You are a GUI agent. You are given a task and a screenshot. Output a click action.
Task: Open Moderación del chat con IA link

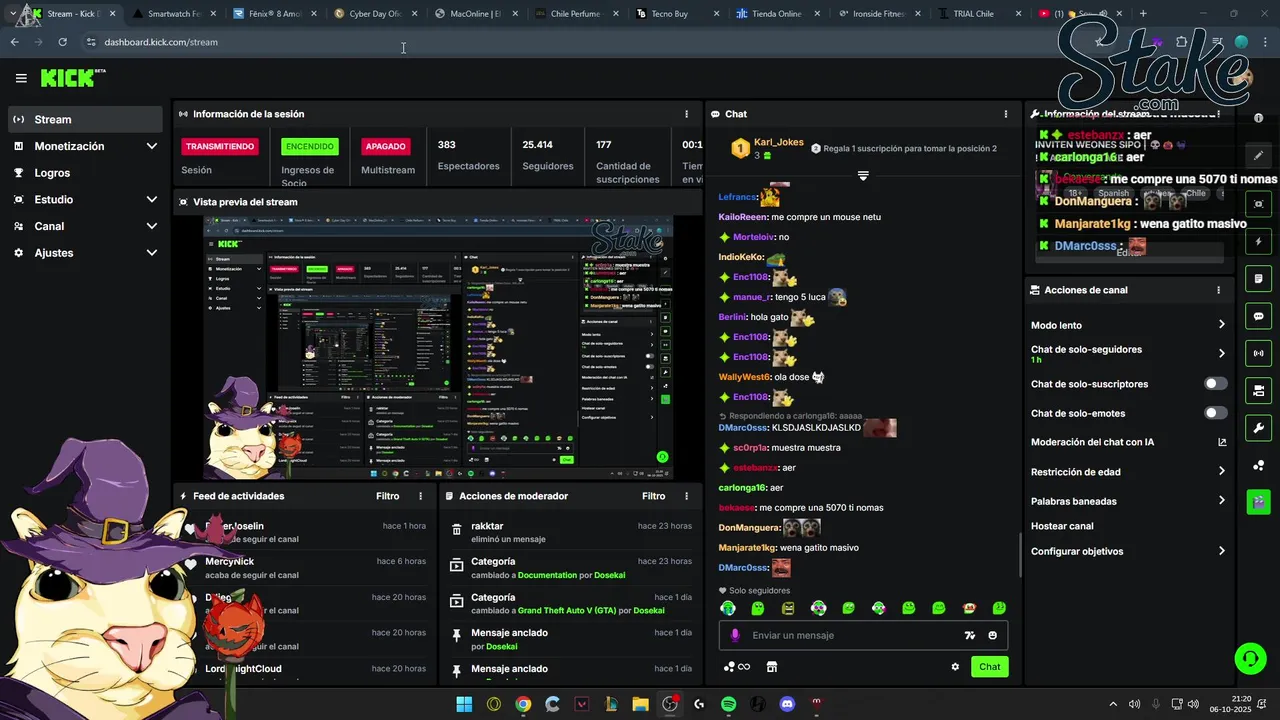click(1128, 442)
